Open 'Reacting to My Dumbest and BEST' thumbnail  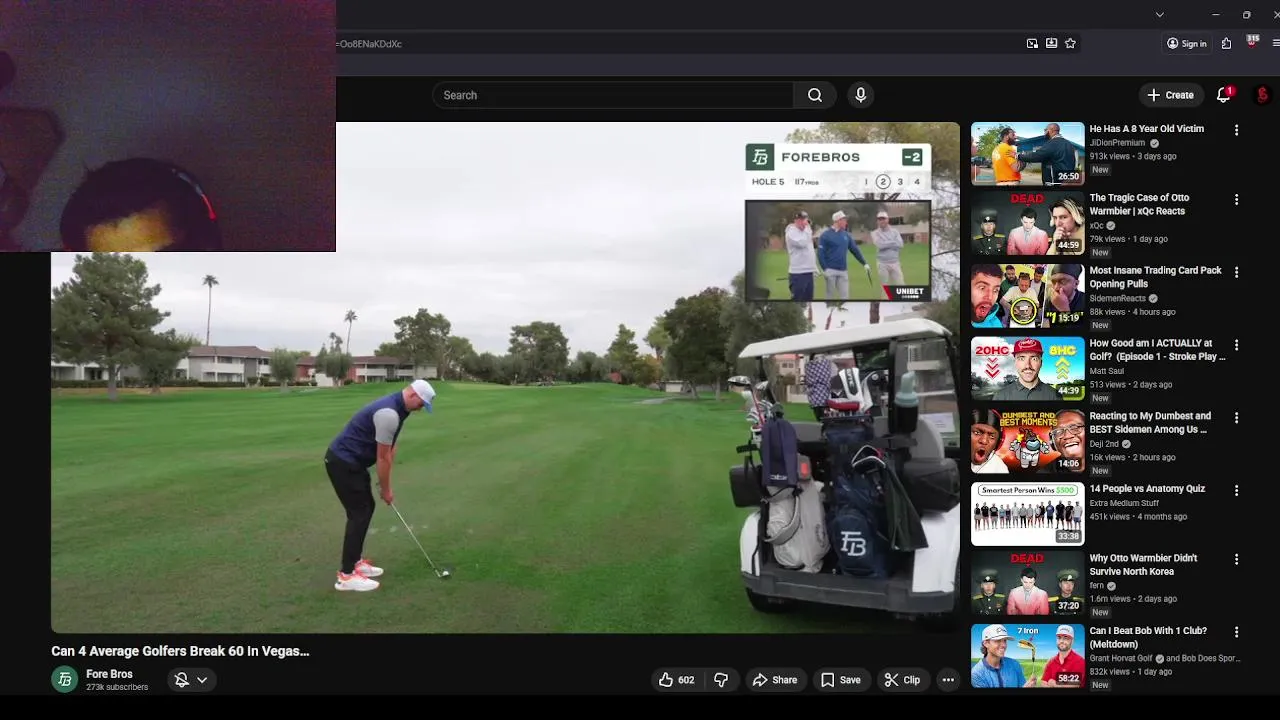point(1027,441)
